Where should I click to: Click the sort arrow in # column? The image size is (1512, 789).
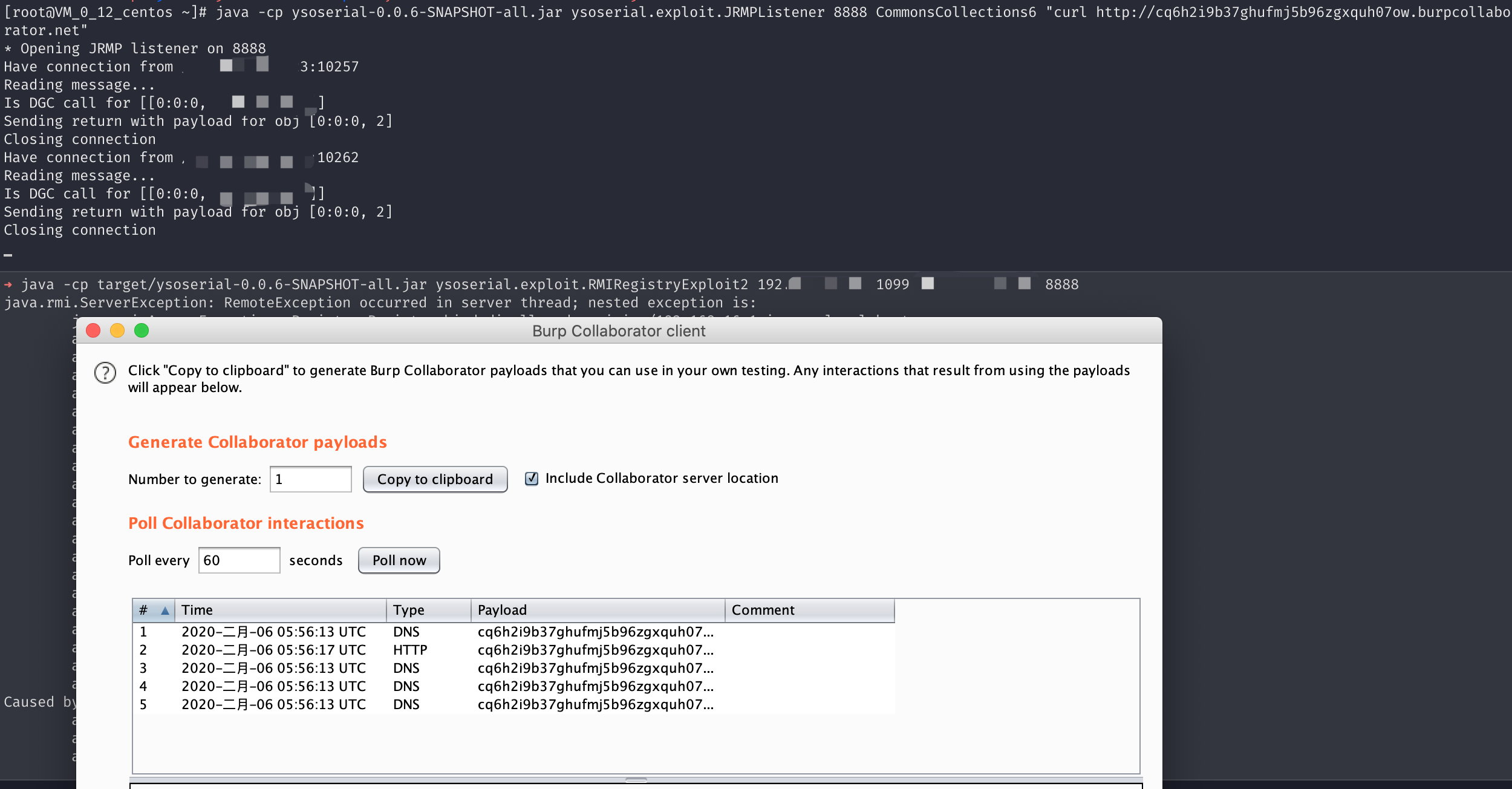click(x=165, y=611)
